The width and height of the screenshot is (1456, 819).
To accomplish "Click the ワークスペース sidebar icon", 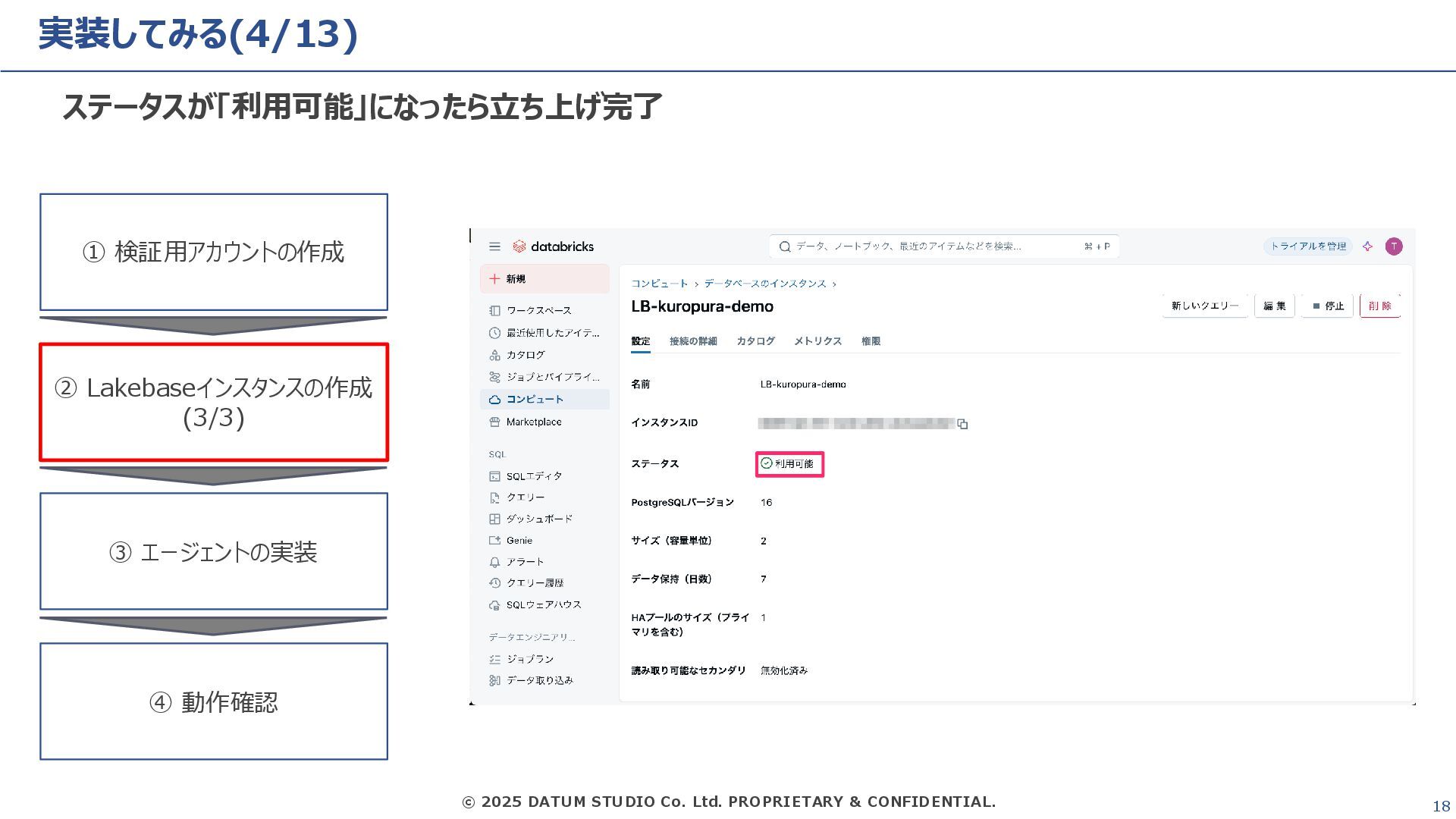I will (494, 310).
